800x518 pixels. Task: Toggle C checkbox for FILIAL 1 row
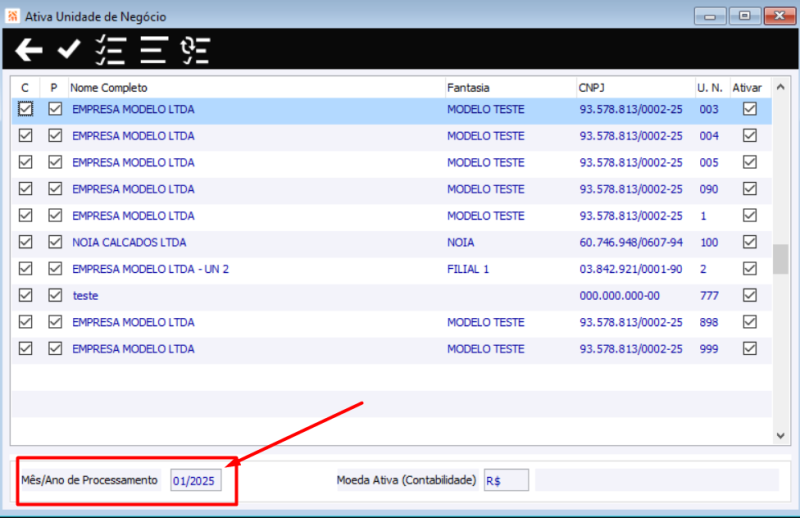point(26,268)
